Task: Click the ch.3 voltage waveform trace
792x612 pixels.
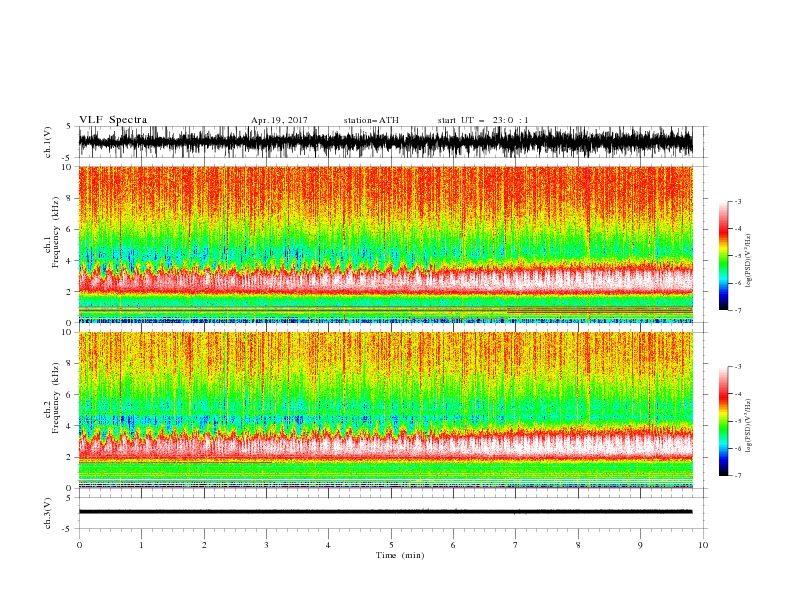Action: click(x=385, y=512)
